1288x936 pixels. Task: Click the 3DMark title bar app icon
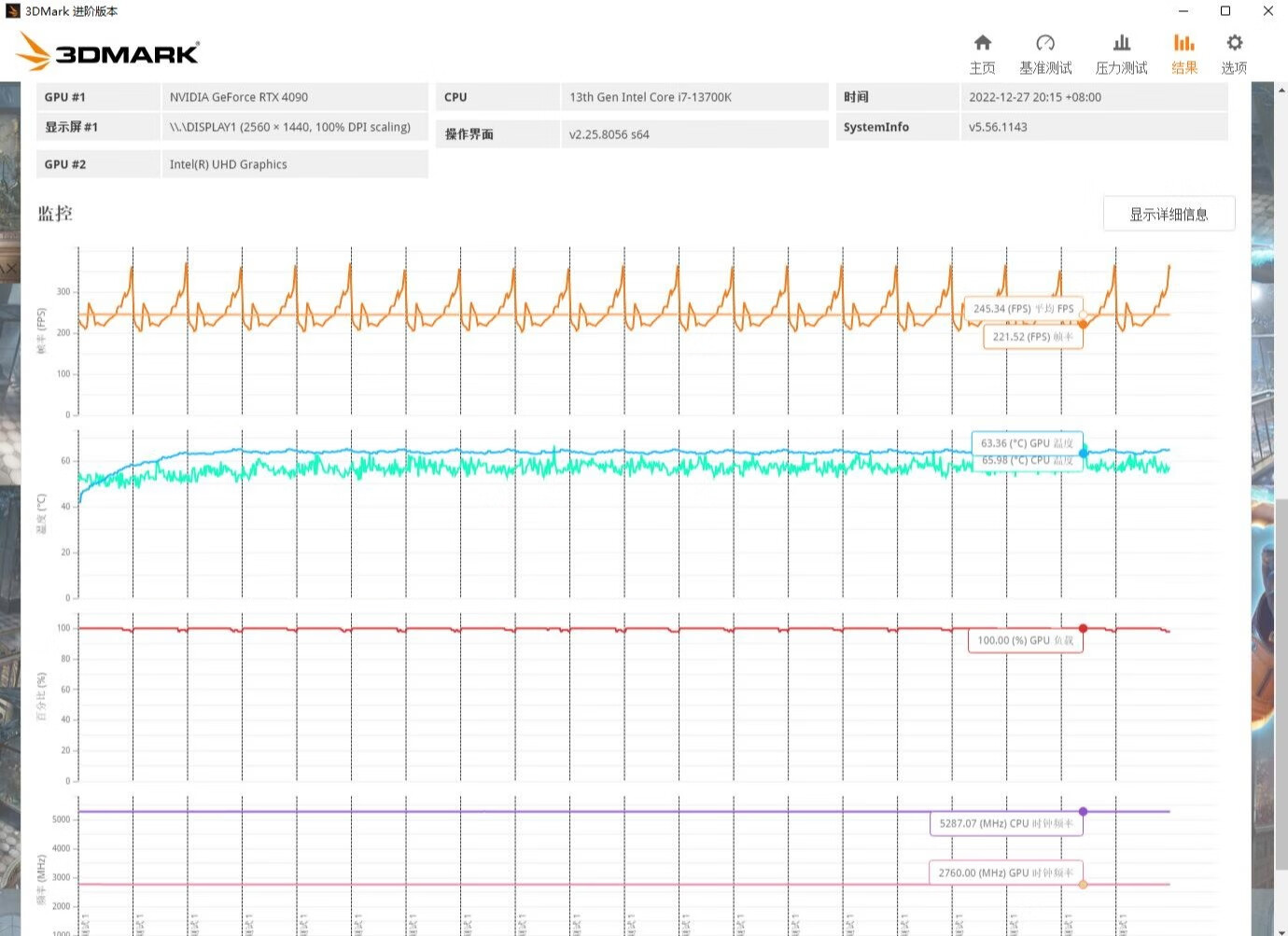12,11
